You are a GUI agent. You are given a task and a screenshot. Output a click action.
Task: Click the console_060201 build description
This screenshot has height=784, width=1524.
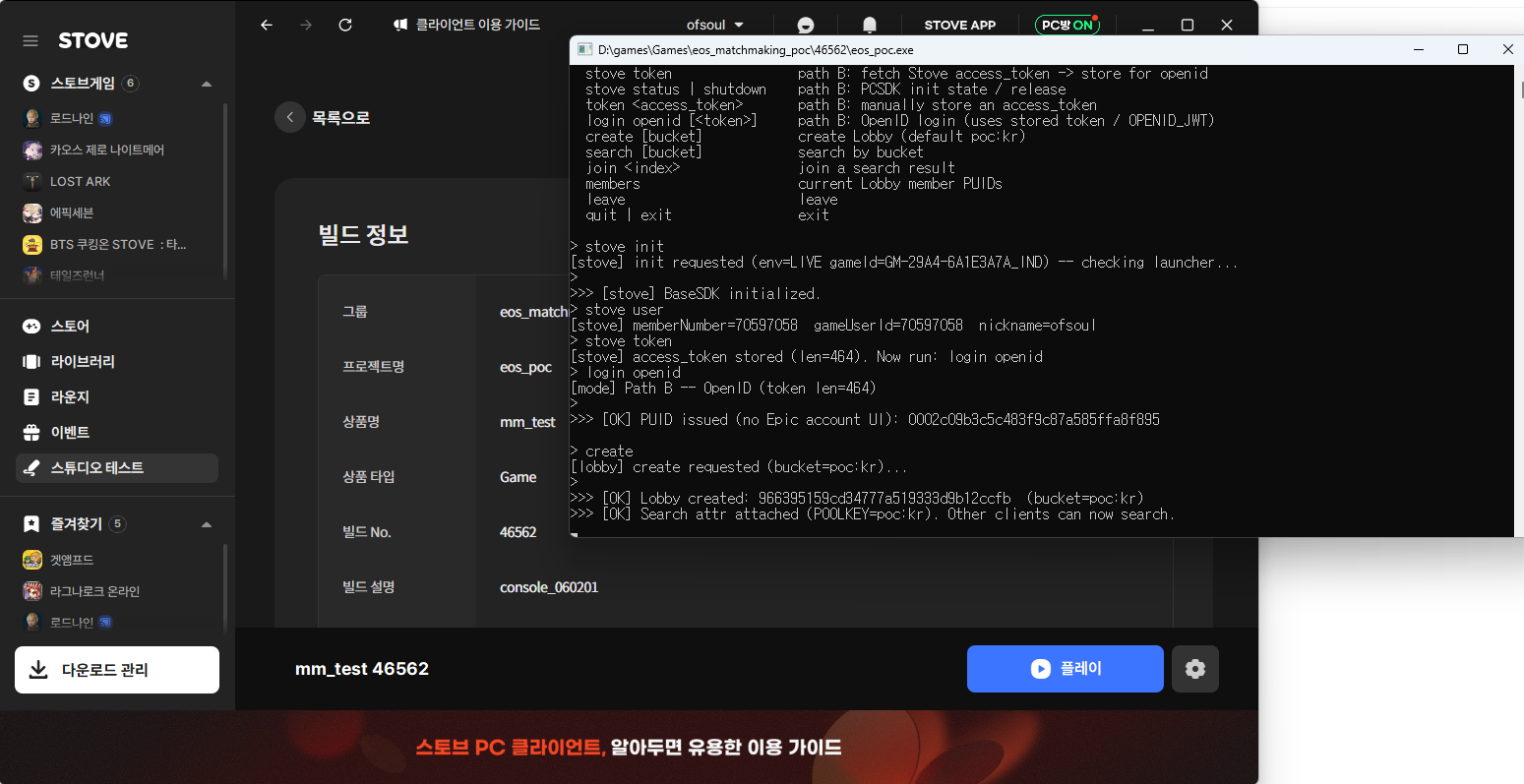tap(549, 587)
